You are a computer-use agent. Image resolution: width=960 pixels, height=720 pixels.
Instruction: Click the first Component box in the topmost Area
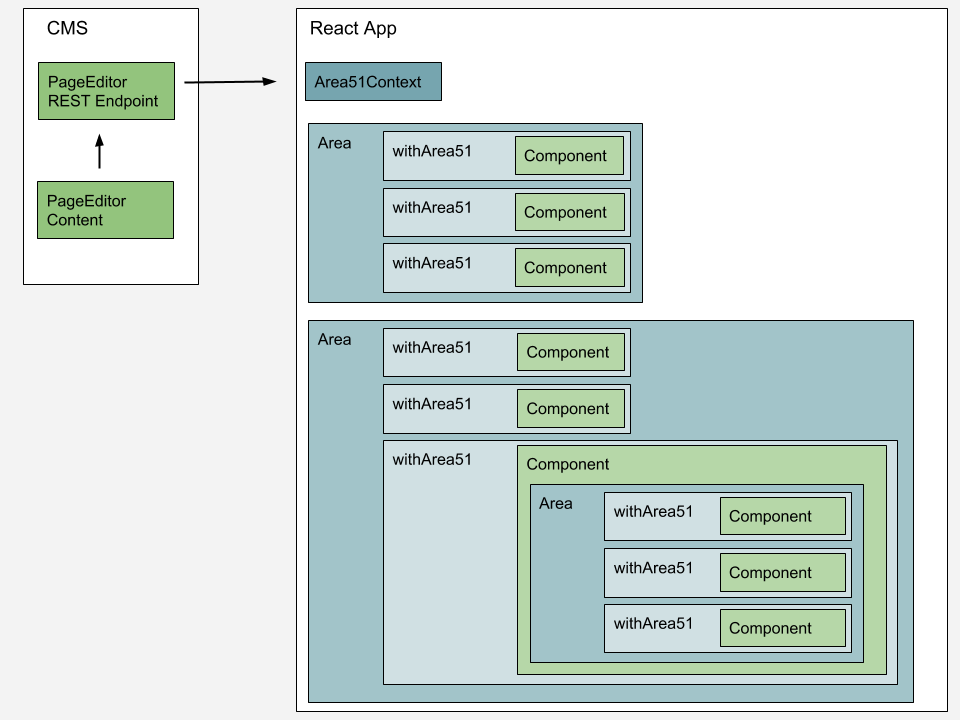(569, 156)
